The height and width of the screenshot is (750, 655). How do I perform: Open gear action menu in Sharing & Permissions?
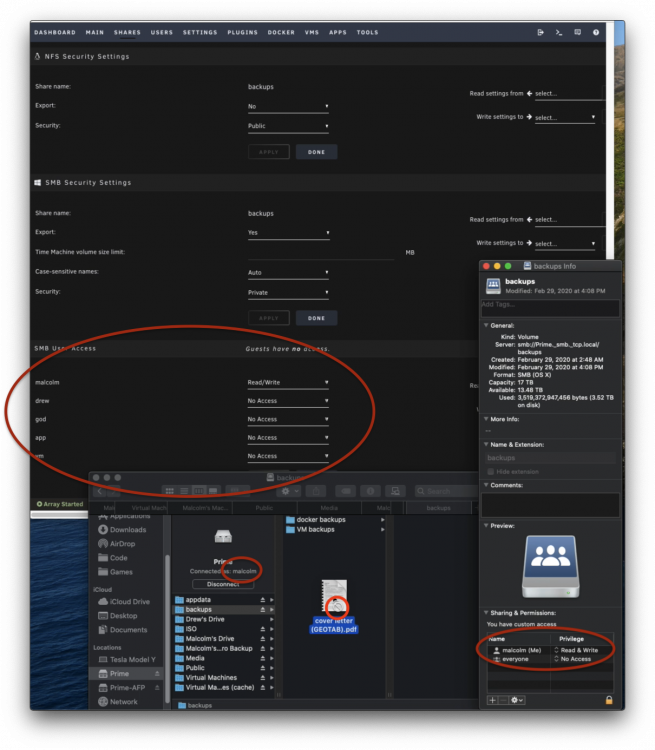pyautogui.click(x=517, y=700)
